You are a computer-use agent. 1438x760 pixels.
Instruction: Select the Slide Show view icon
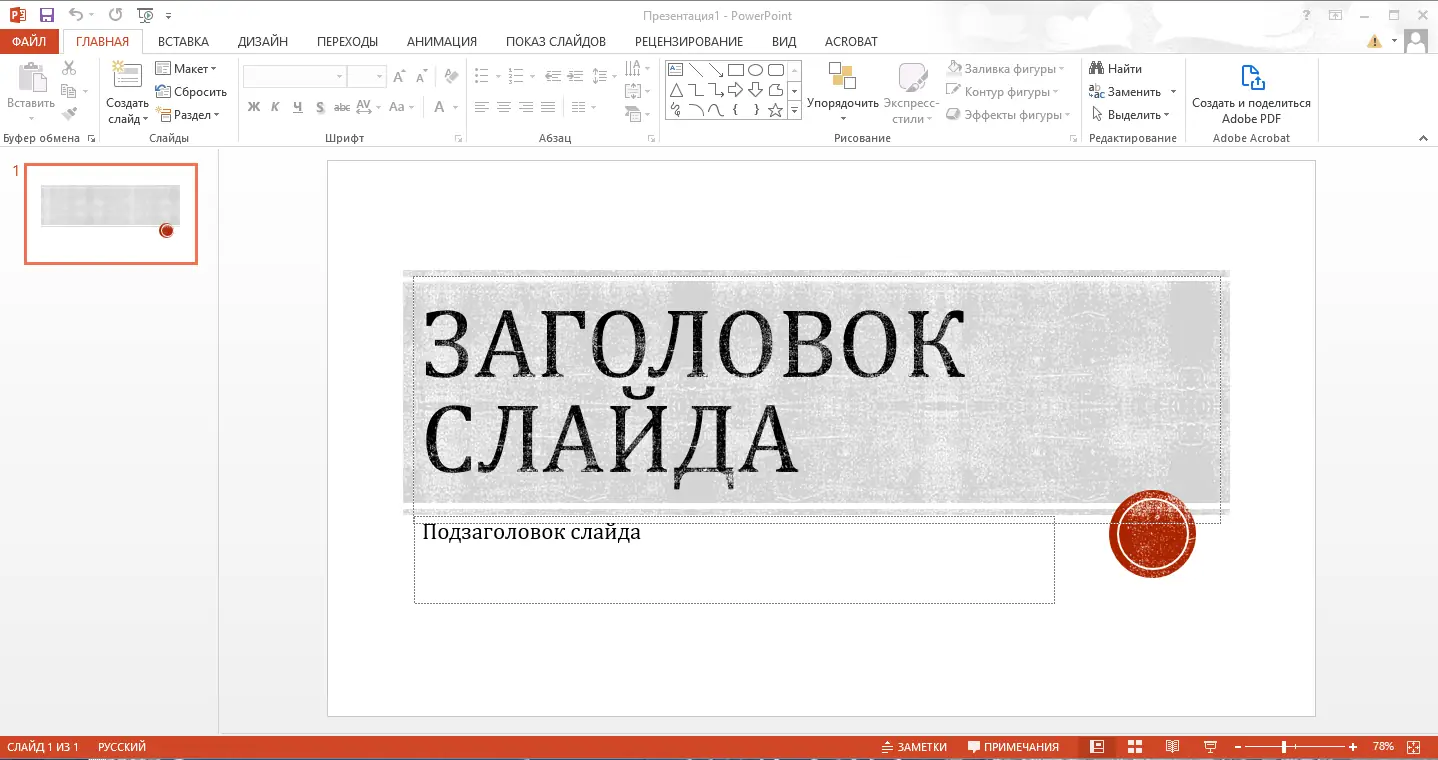1210,746
